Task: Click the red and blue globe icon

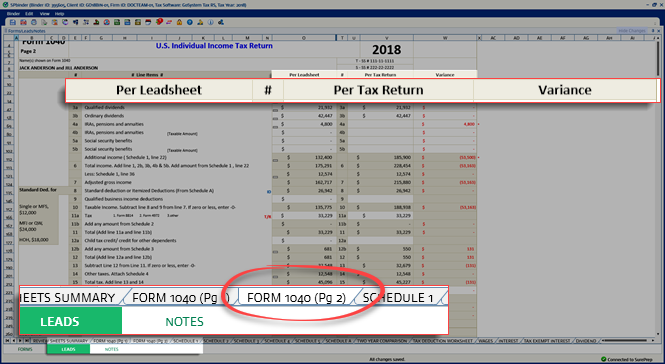Action: (106, 22)
